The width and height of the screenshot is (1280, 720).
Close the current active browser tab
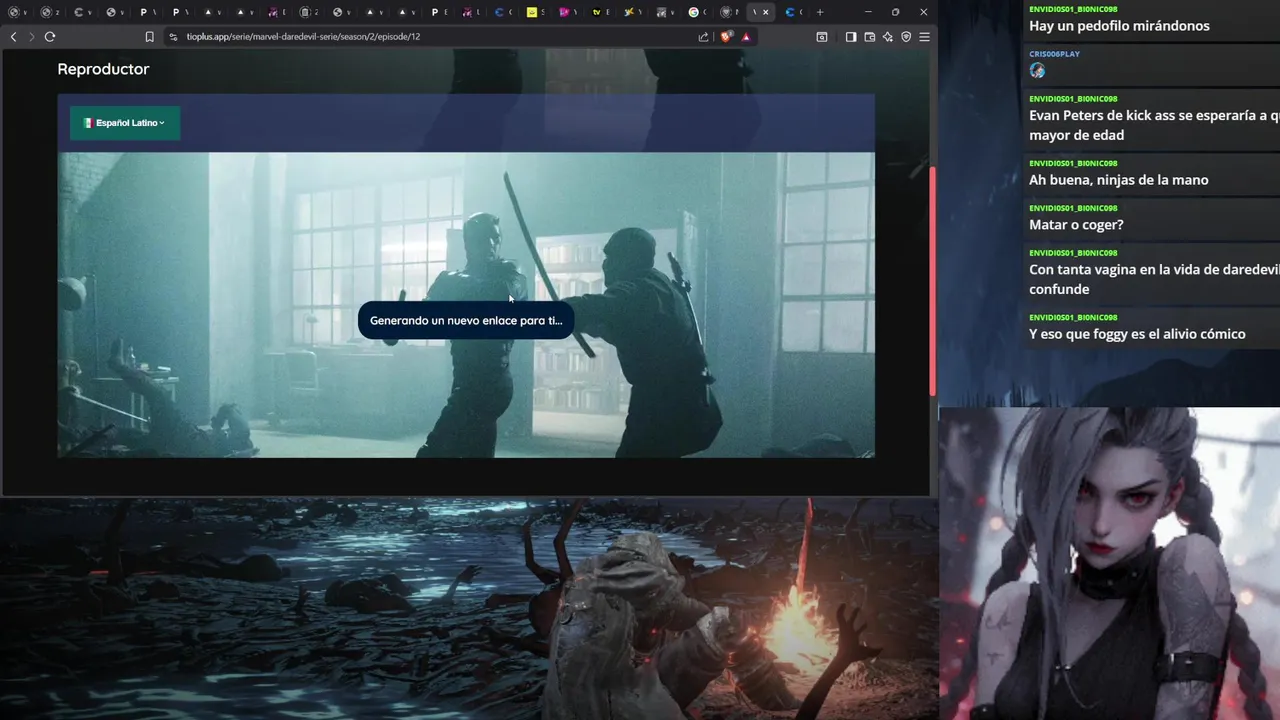(x=766, y=12)
